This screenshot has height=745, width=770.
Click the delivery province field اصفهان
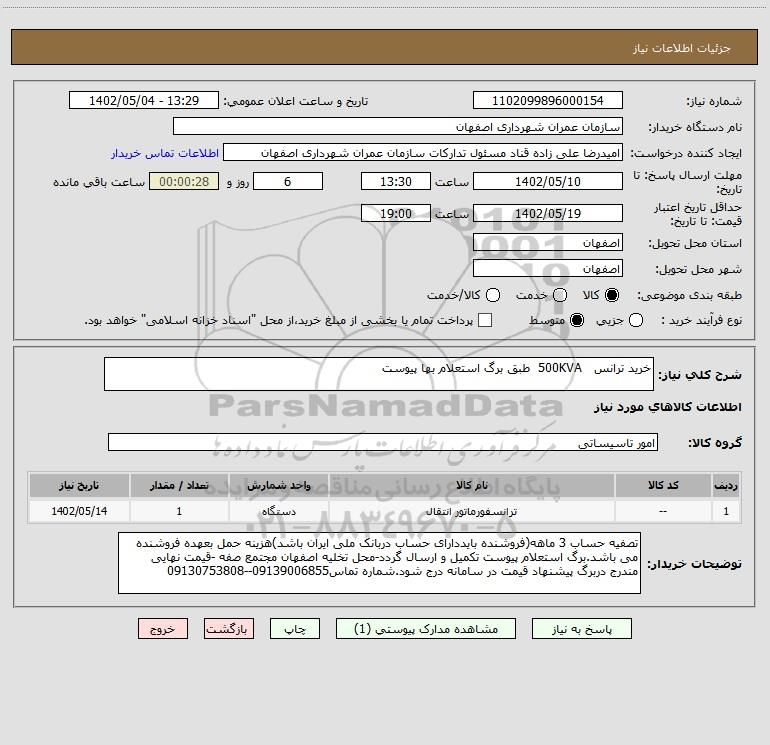coord(548,243)
